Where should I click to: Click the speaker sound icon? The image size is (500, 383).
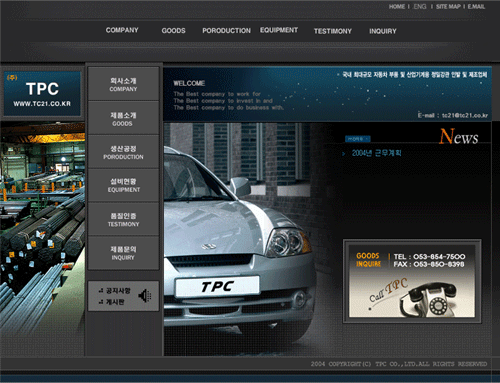coord(145,296)
